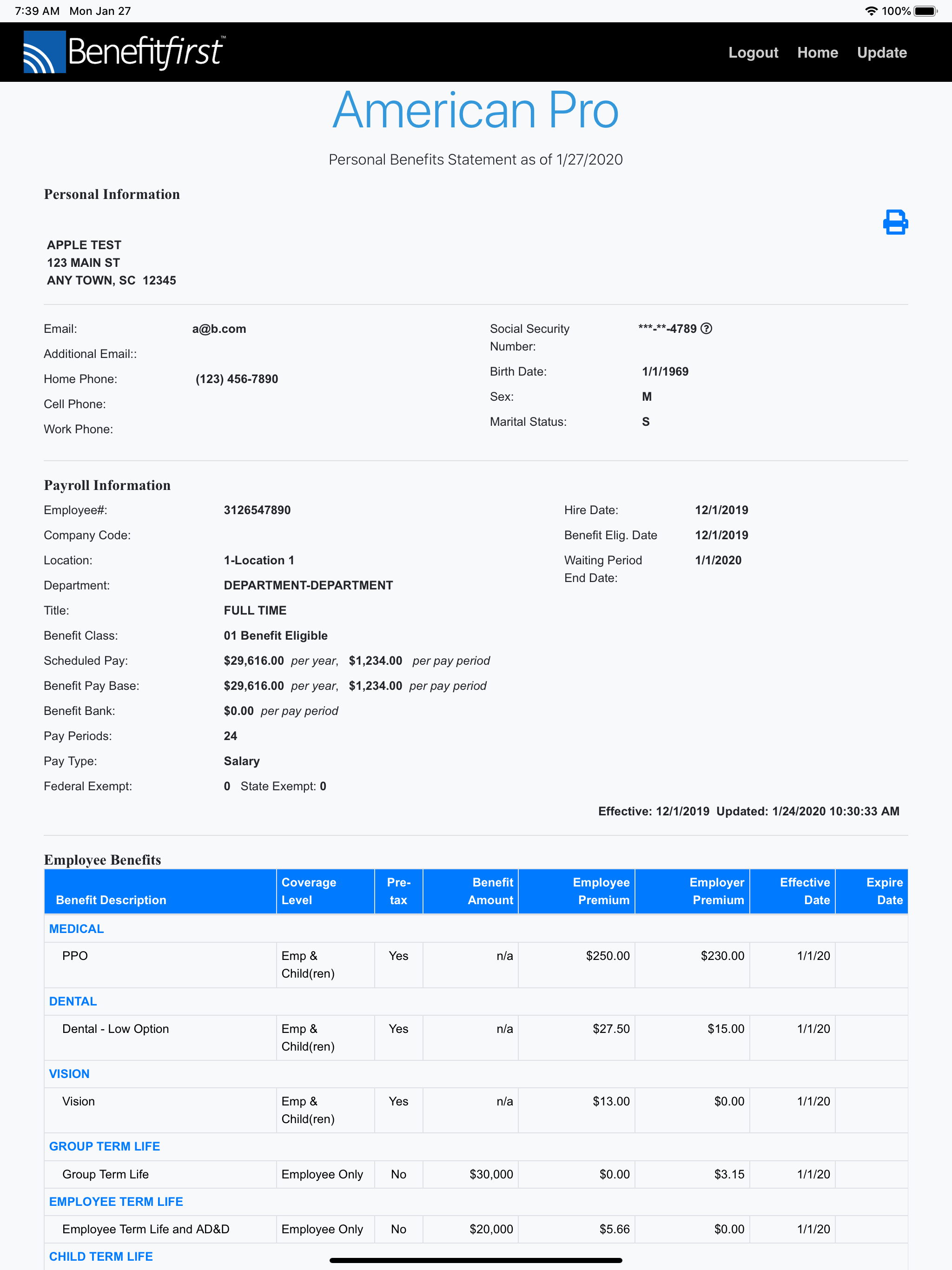Click the employee number 3126547890

tap(257, 510)
